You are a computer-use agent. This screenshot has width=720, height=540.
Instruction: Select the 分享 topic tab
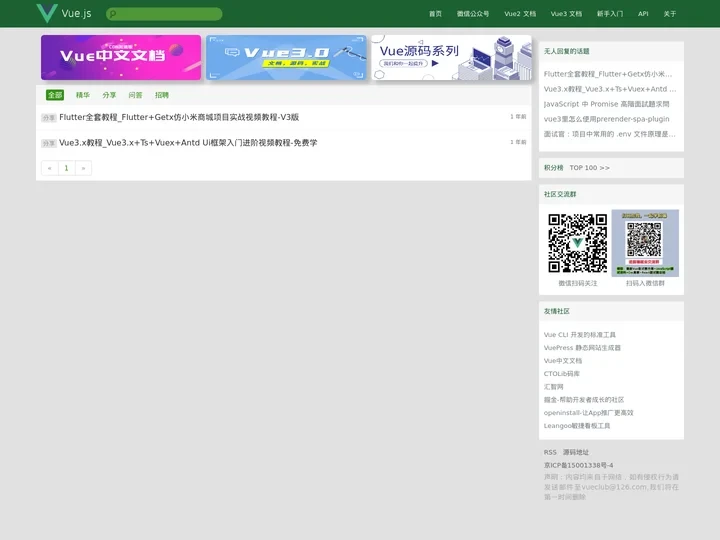(109, 95)
